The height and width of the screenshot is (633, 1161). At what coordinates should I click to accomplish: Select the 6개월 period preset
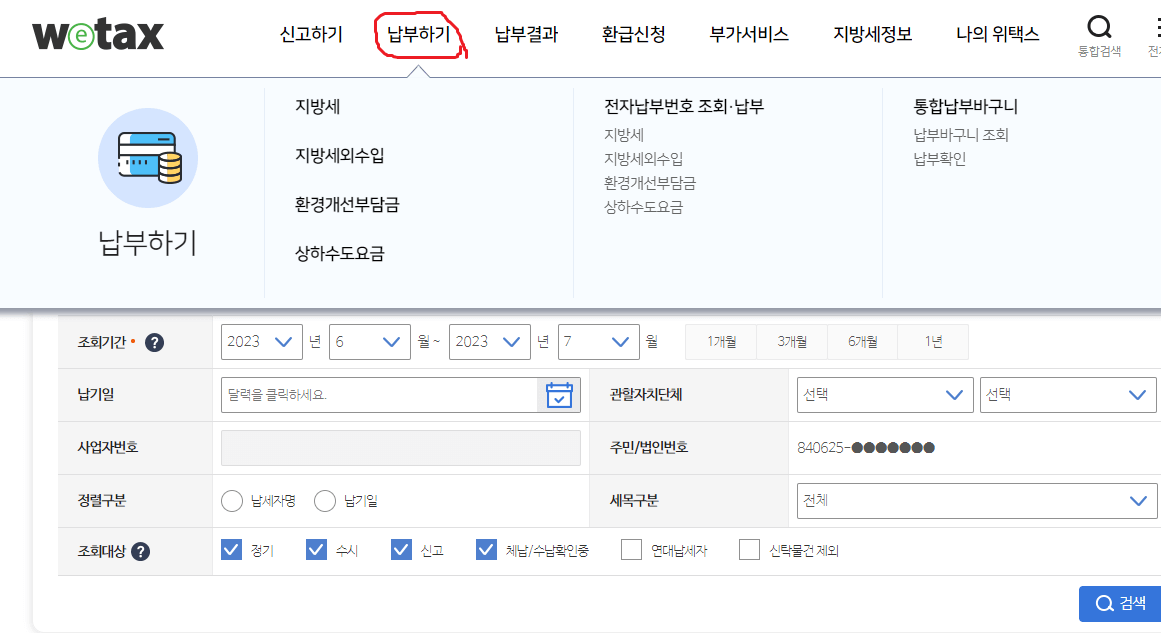point(862,341)
